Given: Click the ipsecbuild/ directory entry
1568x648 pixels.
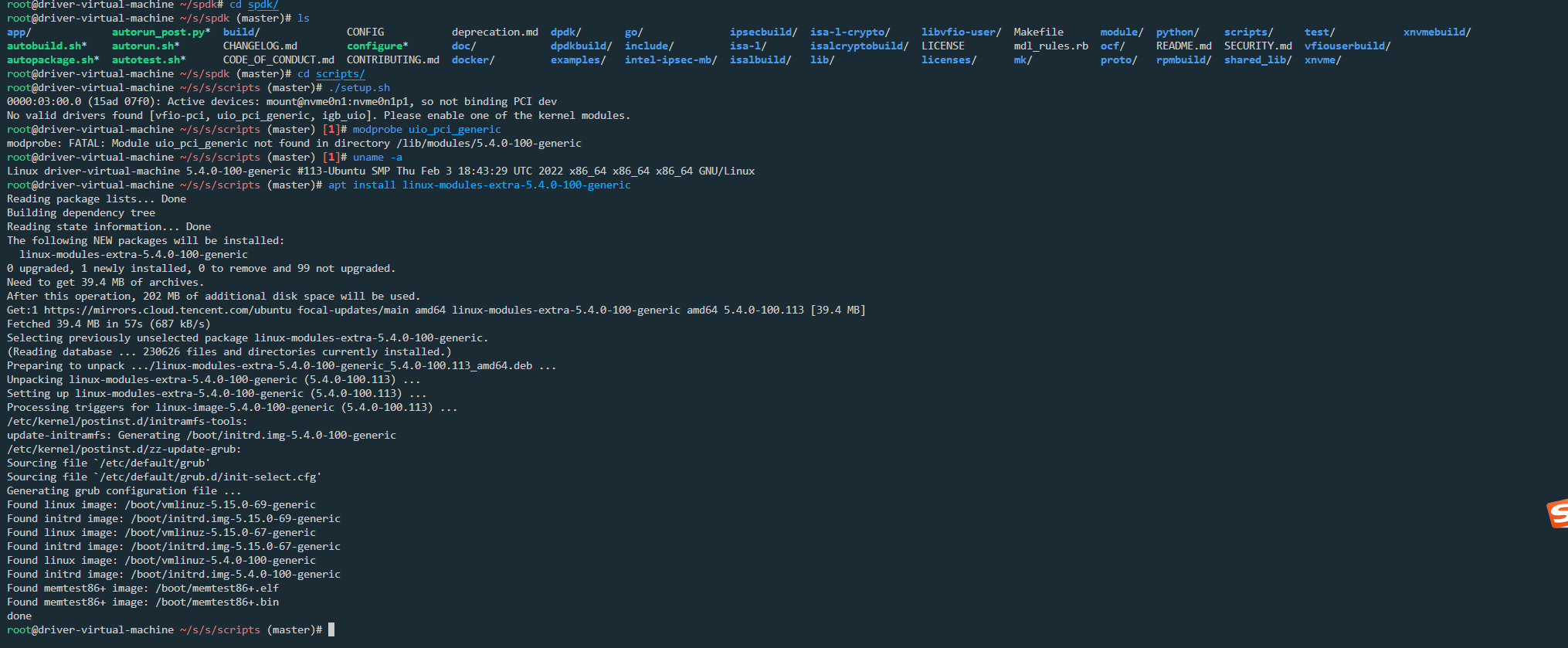Looking at the screenshot, I should 764,32.
